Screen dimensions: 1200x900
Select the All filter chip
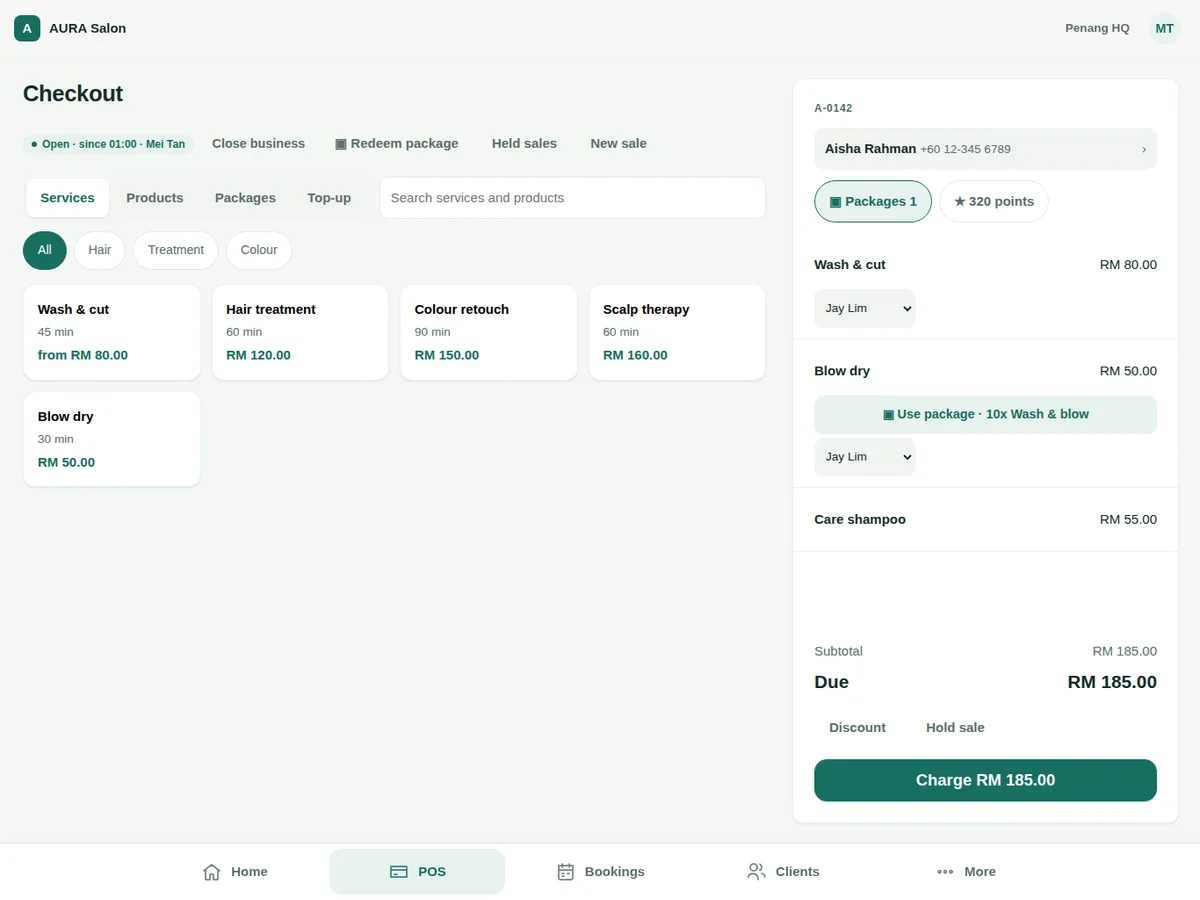tap(45, 250)
